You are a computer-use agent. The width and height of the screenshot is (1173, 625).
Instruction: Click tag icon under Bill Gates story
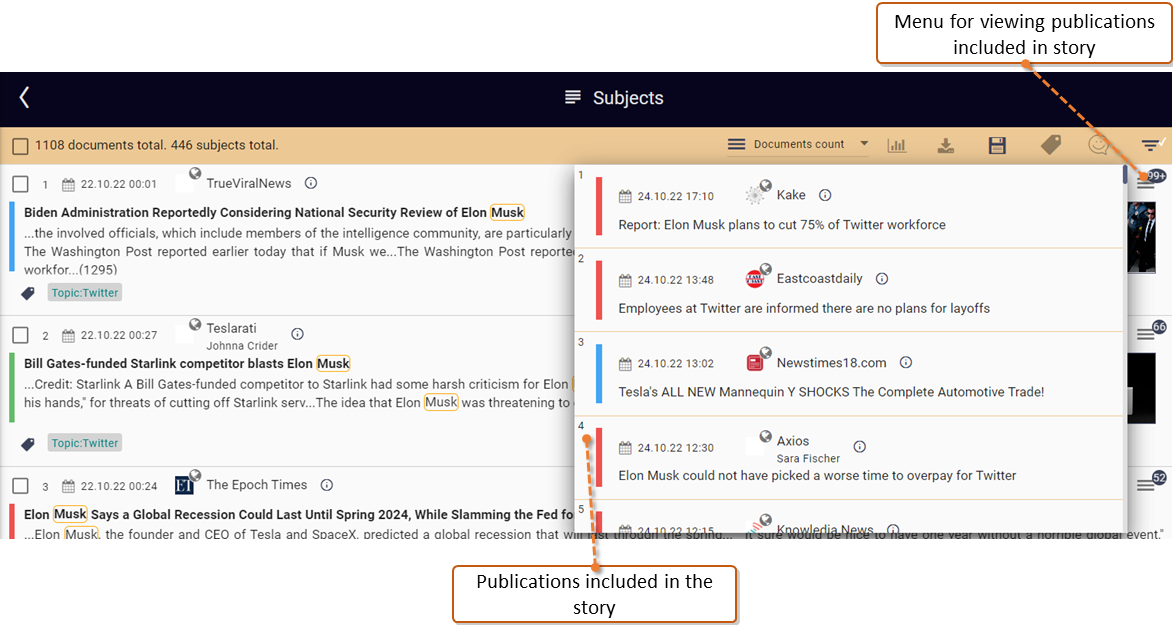pos(28,444)
